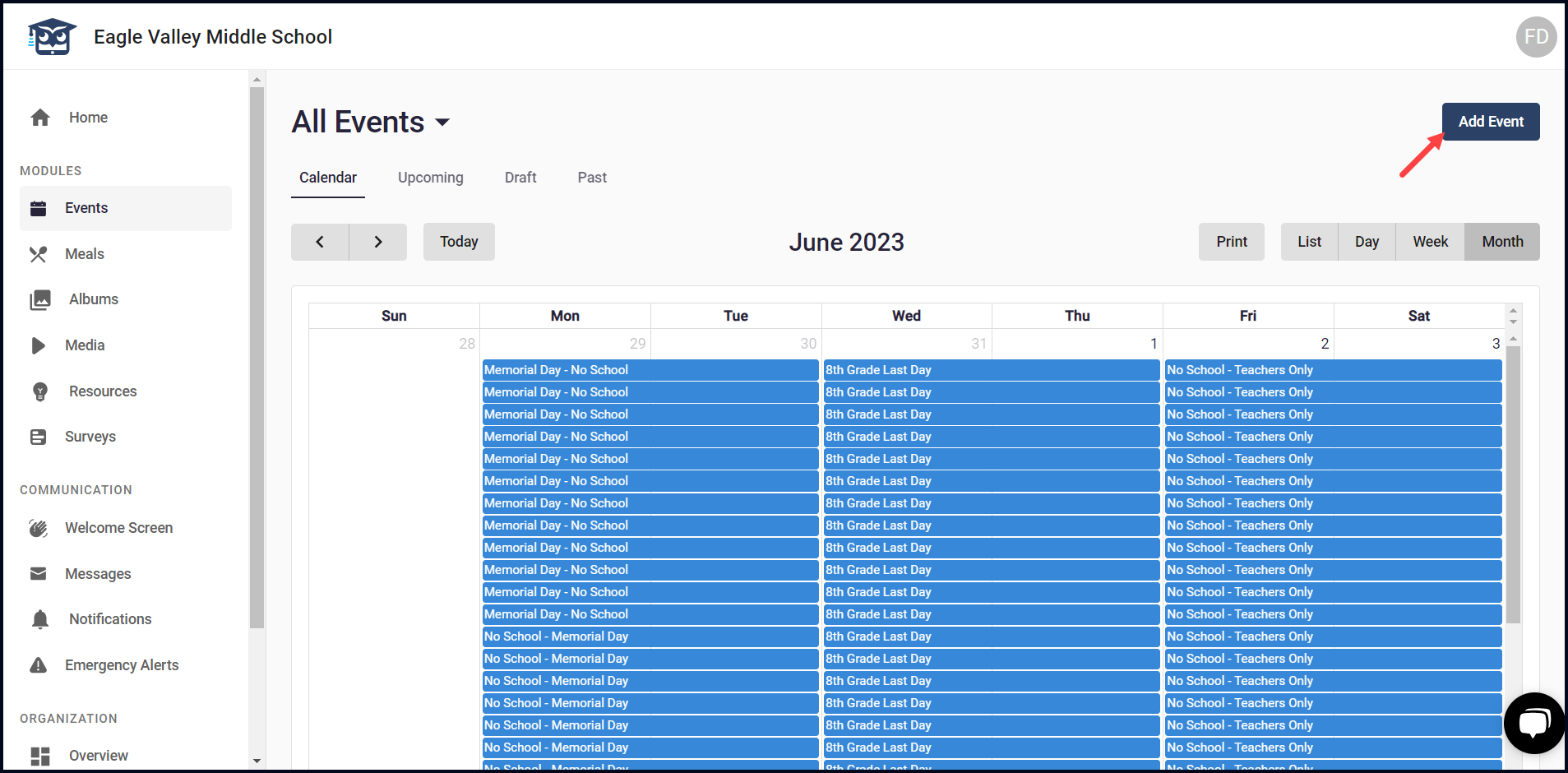Select the List view
Viewport: 1568px width, 773px height.
1310,242
